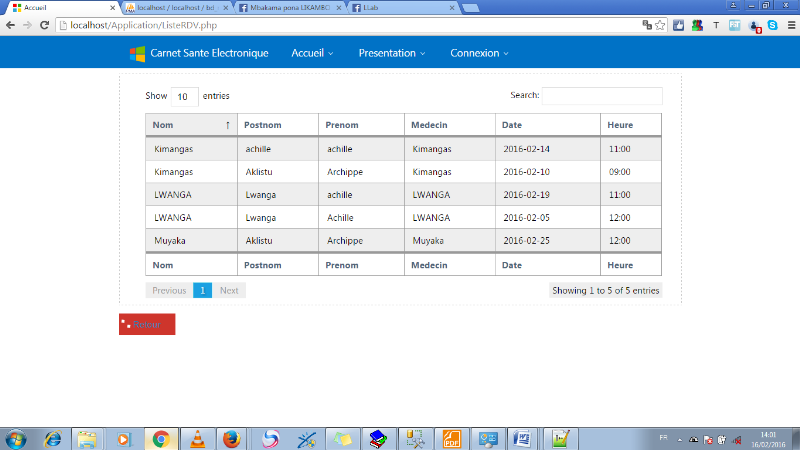Click the Chrome user profile button
Image resolution: width=800 pixels, height=450 pixels.
733,6
